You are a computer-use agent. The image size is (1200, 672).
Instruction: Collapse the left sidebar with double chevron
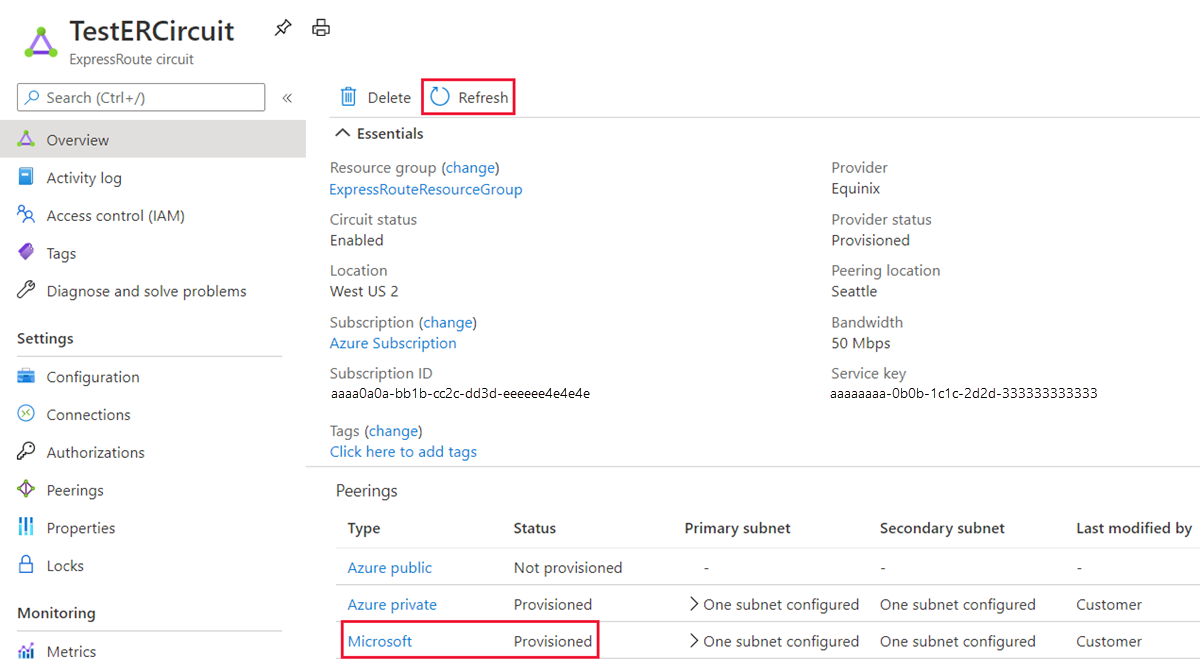click(x=287, y=97)
